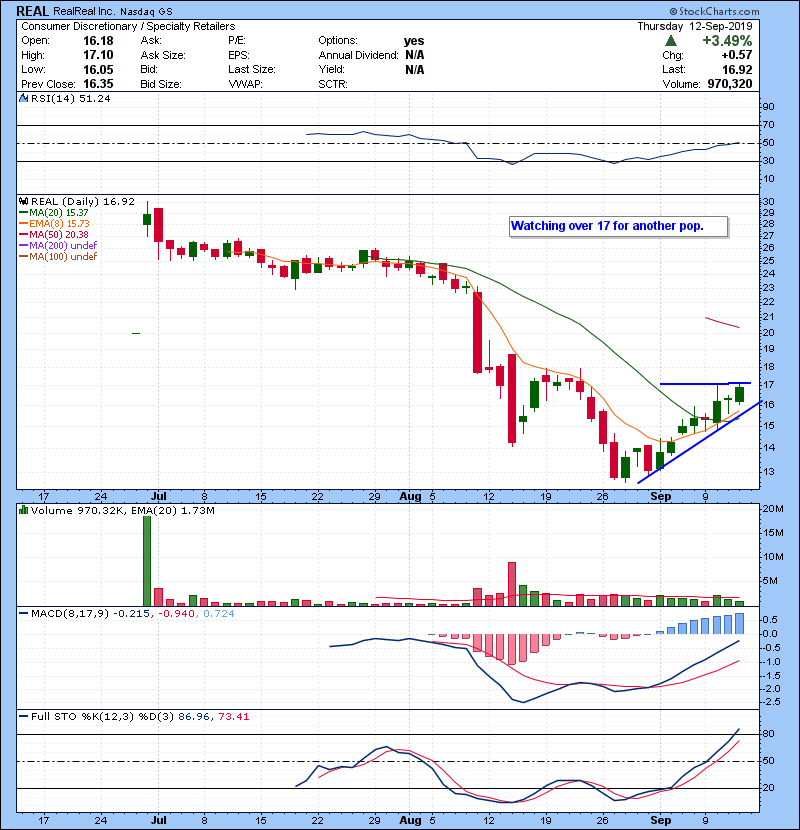This screenshot has height=830, width=800.
Task: Click the candlestick icon beside REAL (Daily)
Action: [x=23, y=201]
